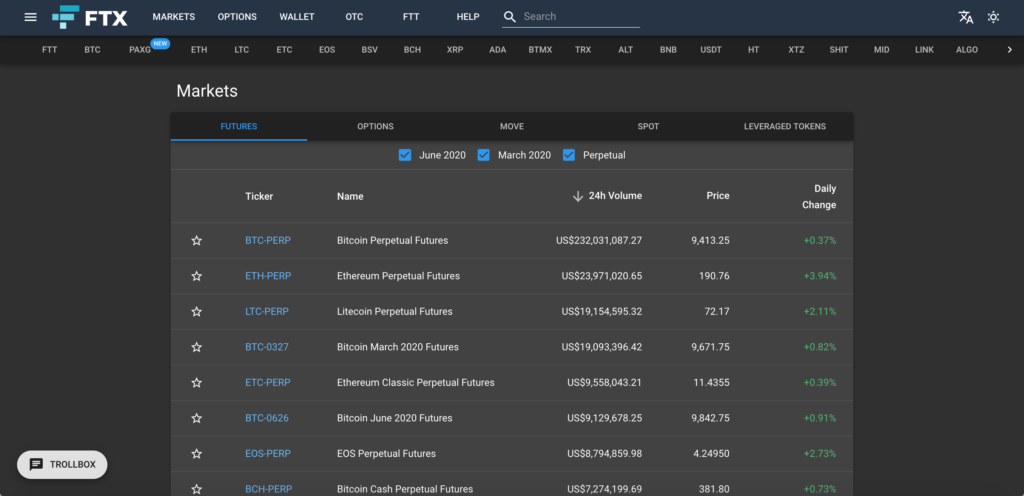
Task: Select XRP in the ticker bar
Action: (455, 50)
